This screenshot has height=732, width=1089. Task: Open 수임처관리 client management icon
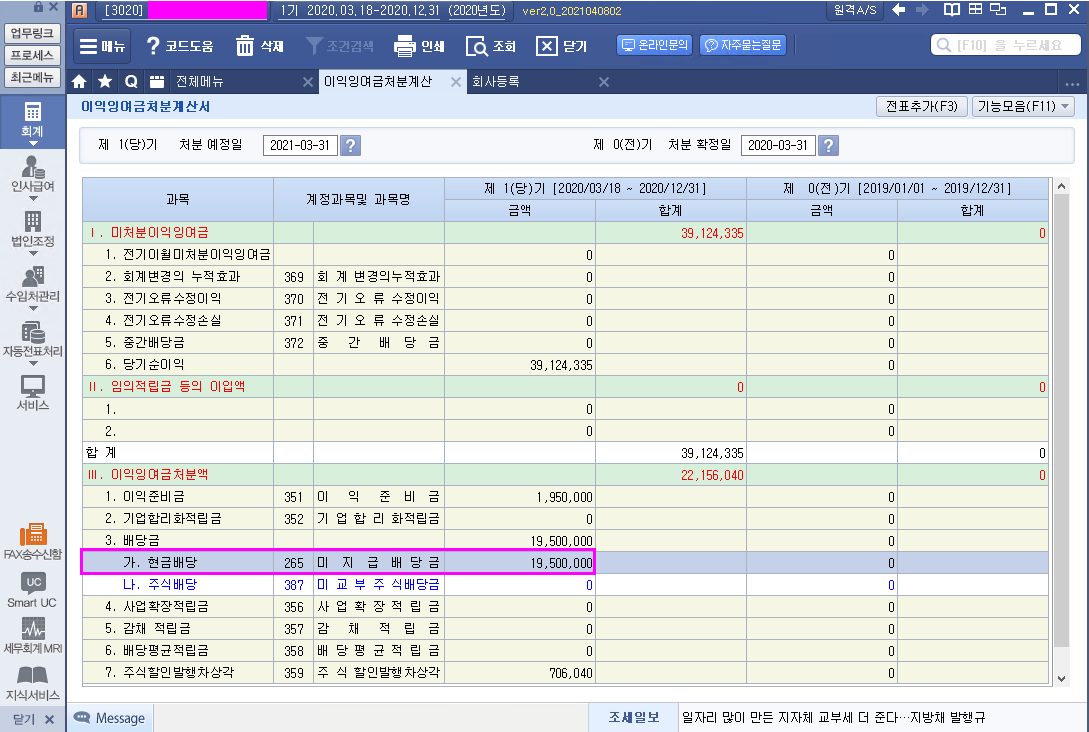(32, 282)
